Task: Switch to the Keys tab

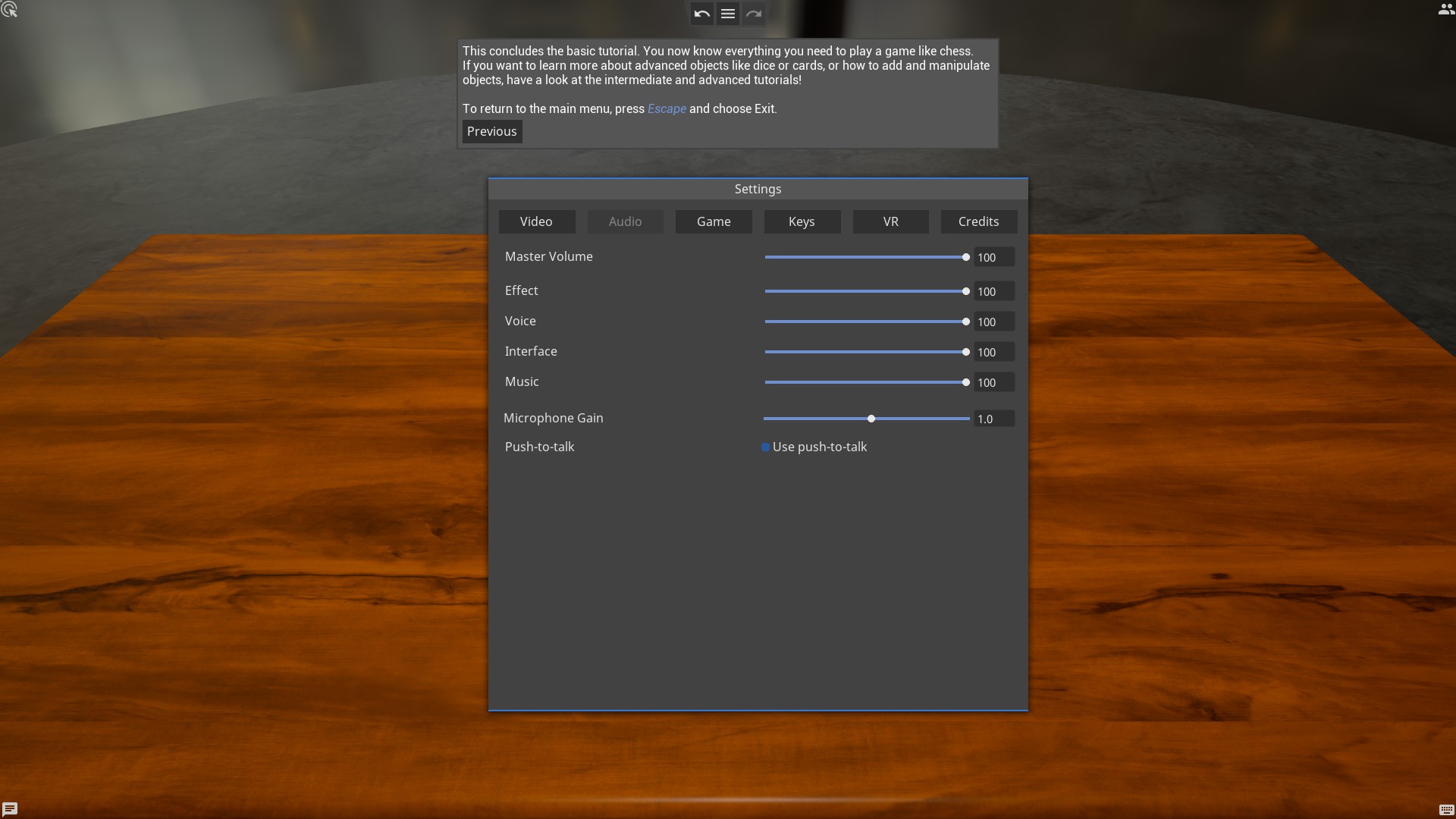Action: point(802,221)
